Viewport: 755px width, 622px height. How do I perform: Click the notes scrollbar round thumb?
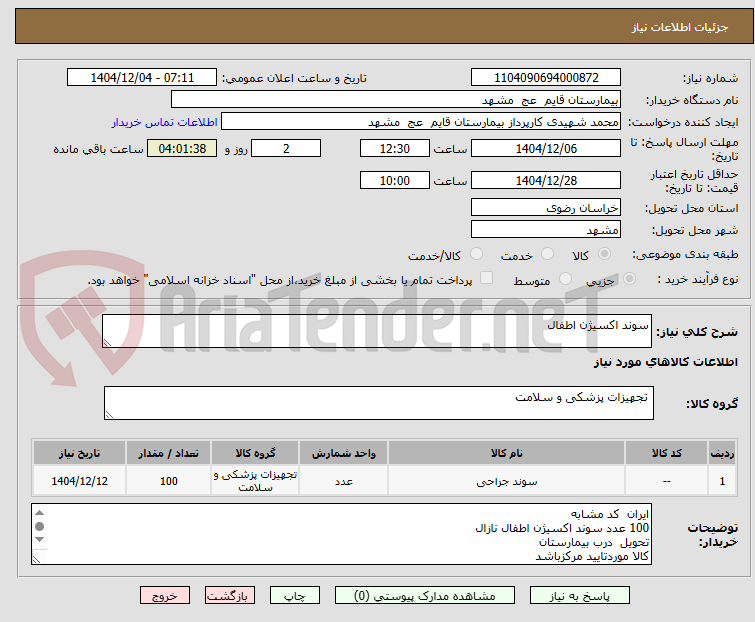[x=40, y=527]
